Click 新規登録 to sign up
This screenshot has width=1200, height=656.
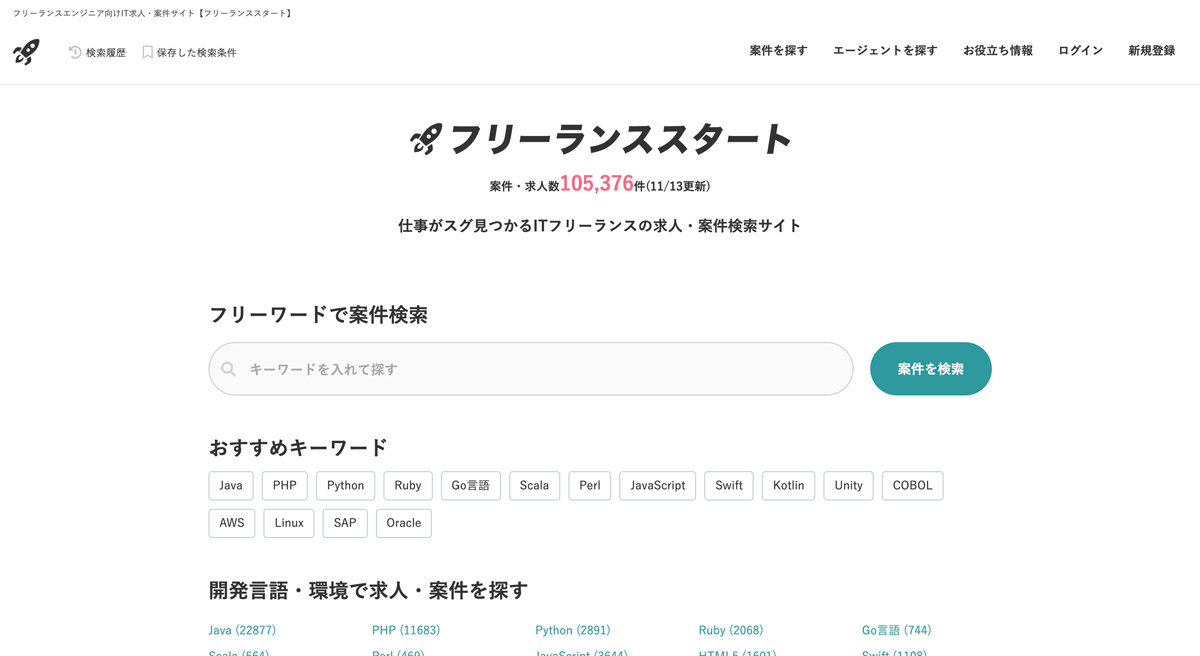coord(1151,51)
